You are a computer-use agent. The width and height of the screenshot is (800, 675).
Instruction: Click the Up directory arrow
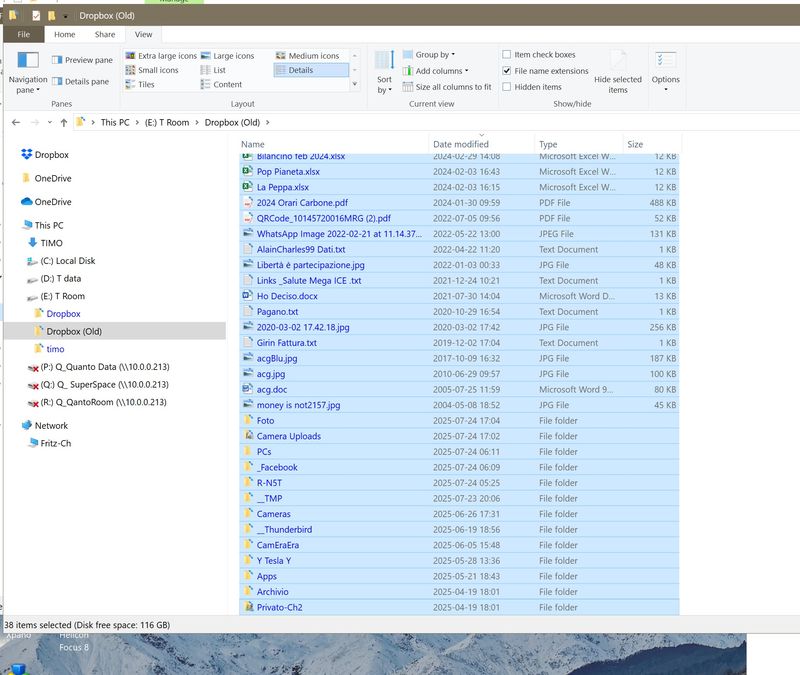64,122
